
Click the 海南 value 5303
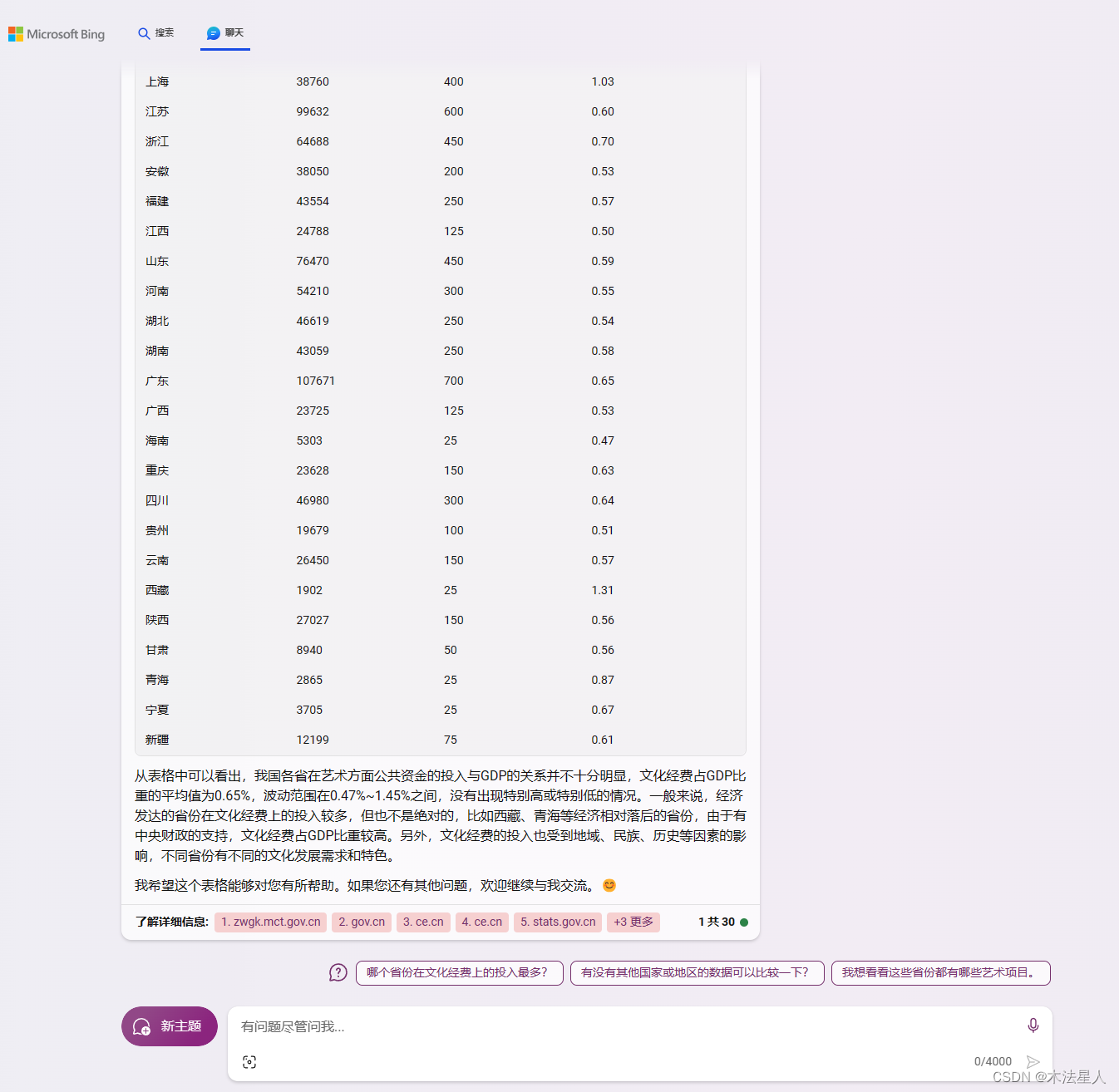[309, 440]
